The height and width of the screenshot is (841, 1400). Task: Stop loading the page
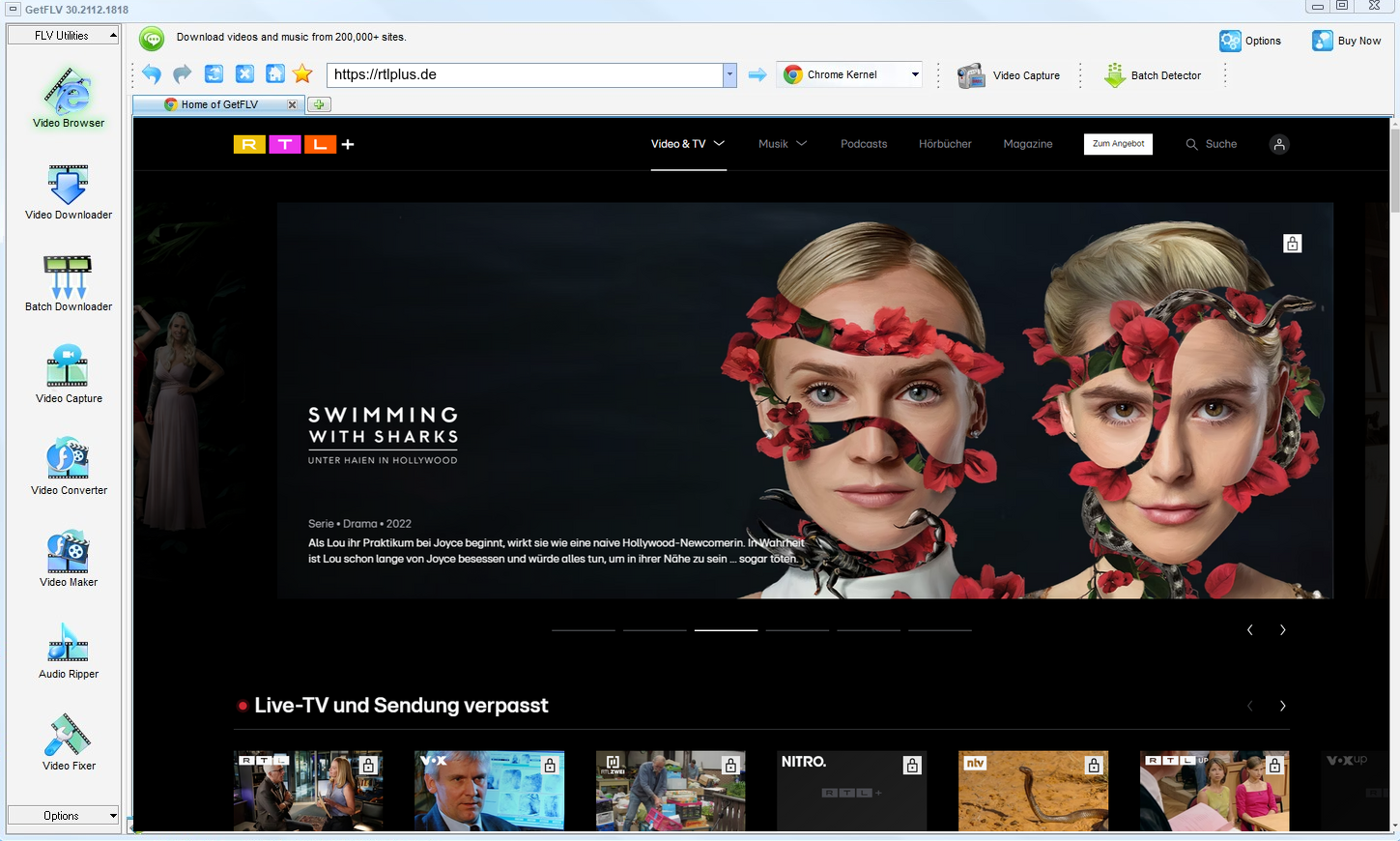[x=244, y=74]
